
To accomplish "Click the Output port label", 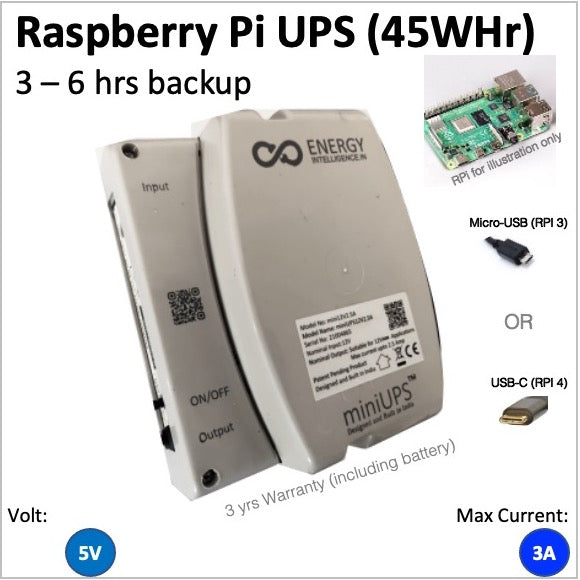I will 216,432.
